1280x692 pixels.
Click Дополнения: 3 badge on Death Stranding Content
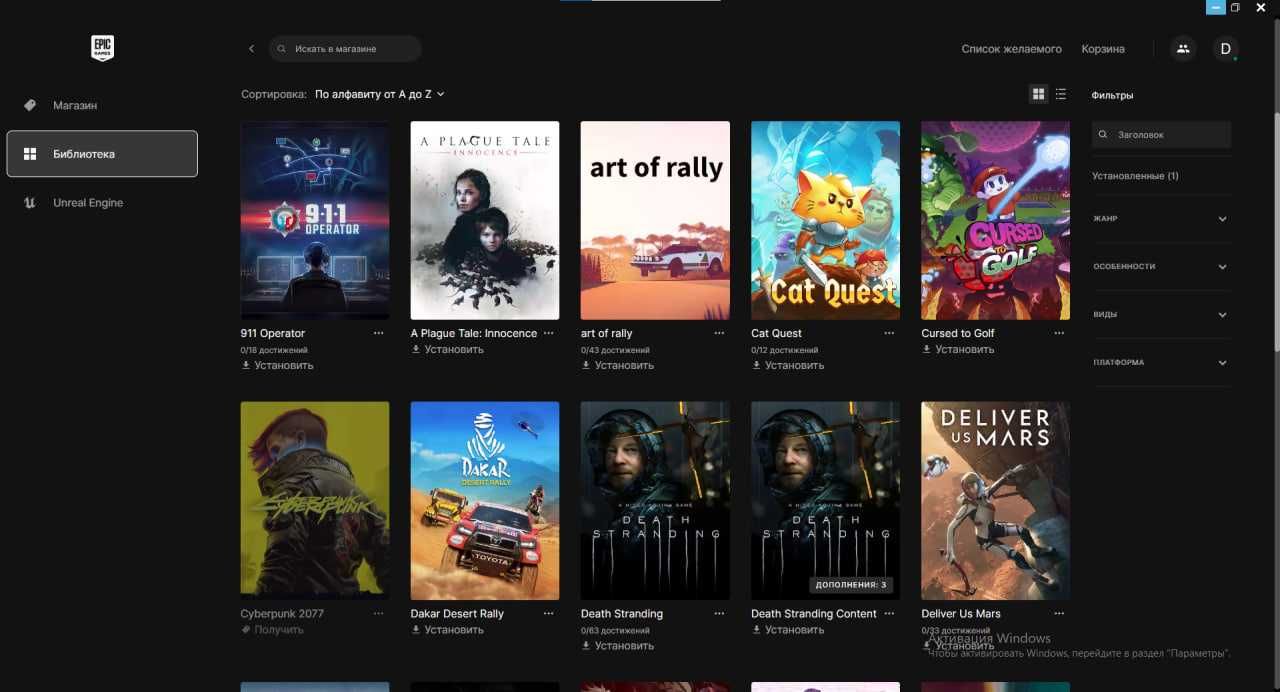point(851,584)
